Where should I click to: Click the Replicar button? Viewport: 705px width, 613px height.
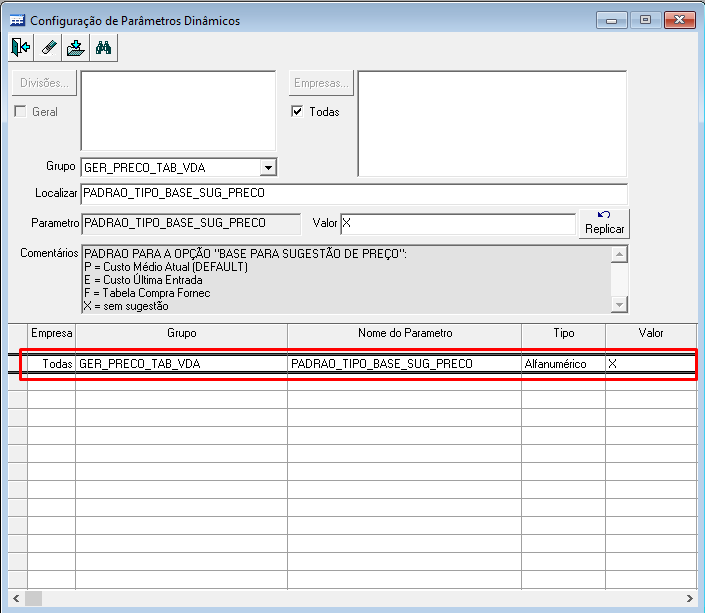[604, 224]
